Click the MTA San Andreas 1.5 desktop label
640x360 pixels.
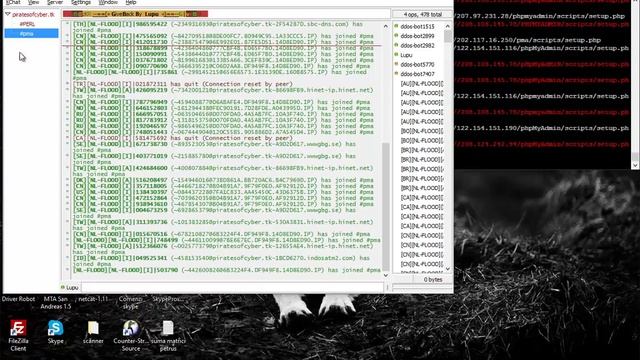tap(56, 302)
